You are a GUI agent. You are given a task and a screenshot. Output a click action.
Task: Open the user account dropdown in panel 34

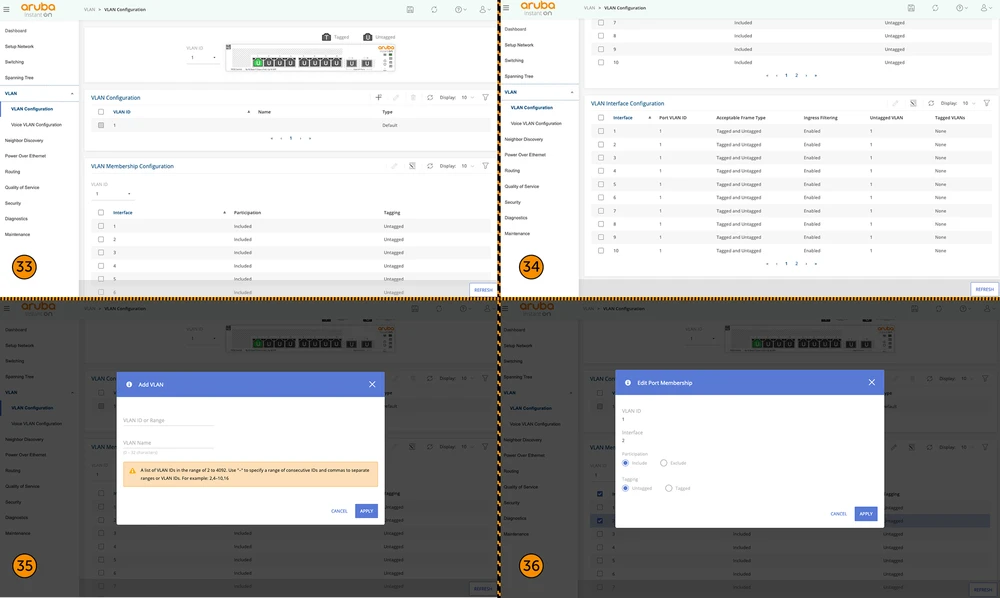pos(985,8)
